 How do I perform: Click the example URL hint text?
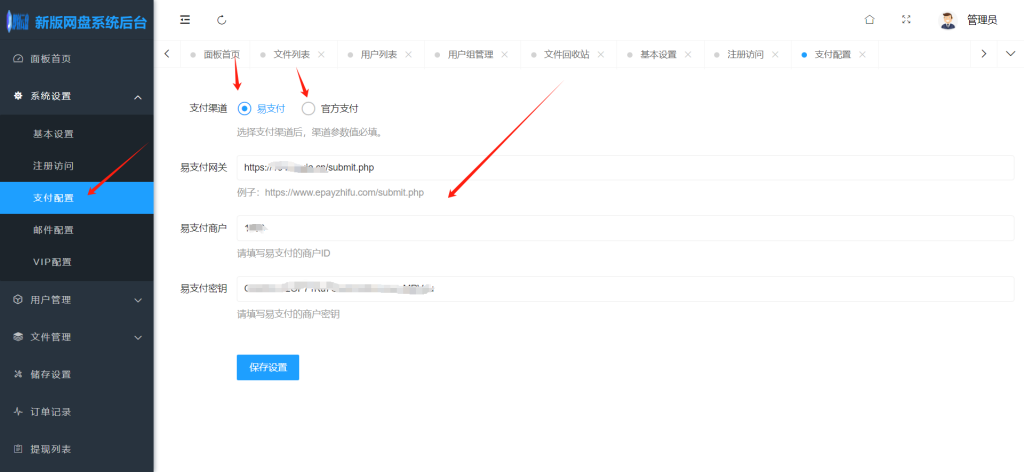click(330, 193)
